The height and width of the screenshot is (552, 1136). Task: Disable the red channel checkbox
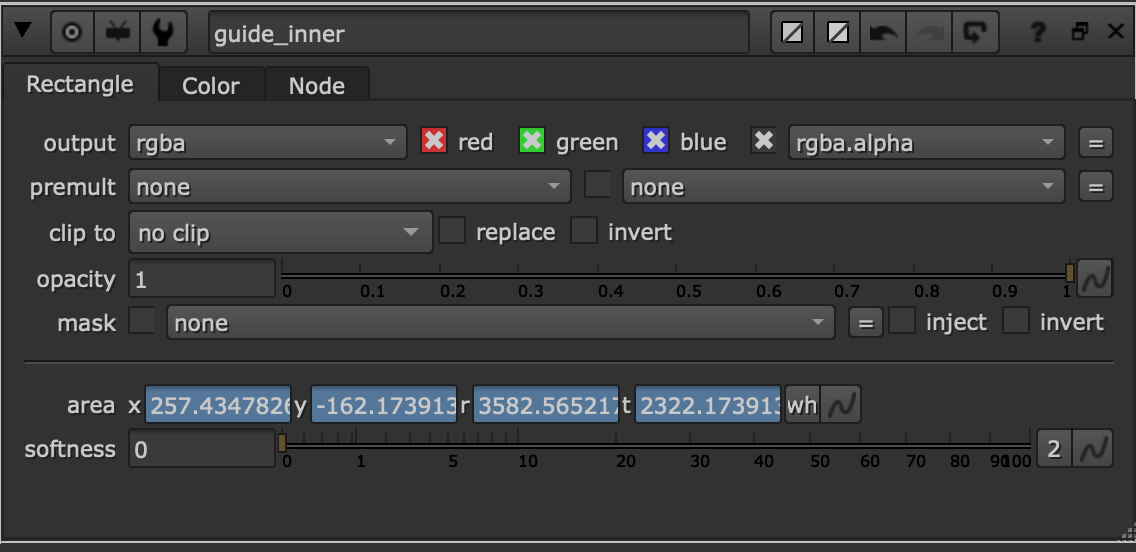point(433,142)
